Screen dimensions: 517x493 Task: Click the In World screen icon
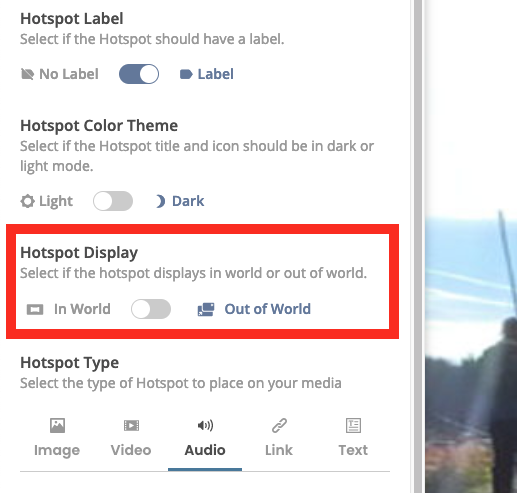tap(35, 309)
